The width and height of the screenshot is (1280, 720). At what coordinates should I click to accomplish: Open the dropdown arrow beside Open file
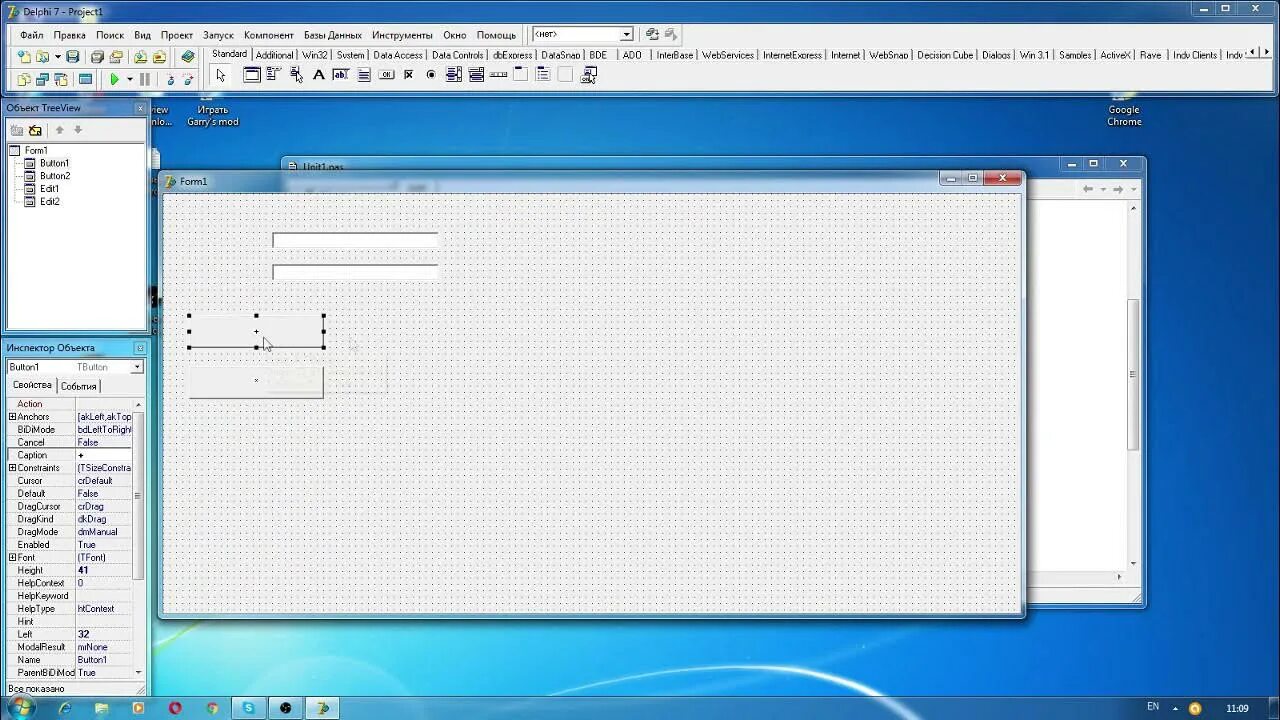click(57, 57)
